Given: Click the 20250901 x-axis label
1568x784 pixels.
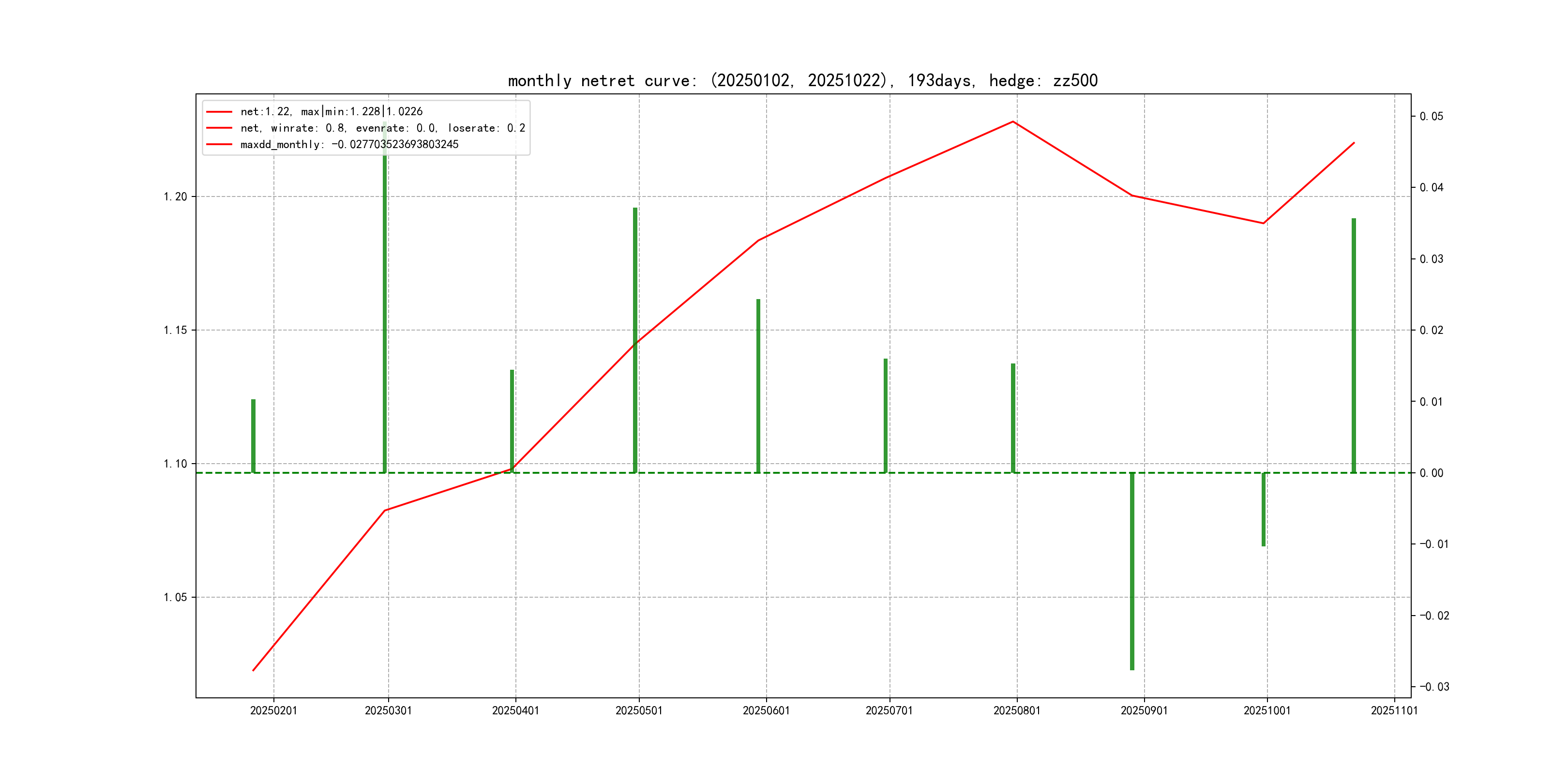Looking at the screenshot, I should [1144, 710].
